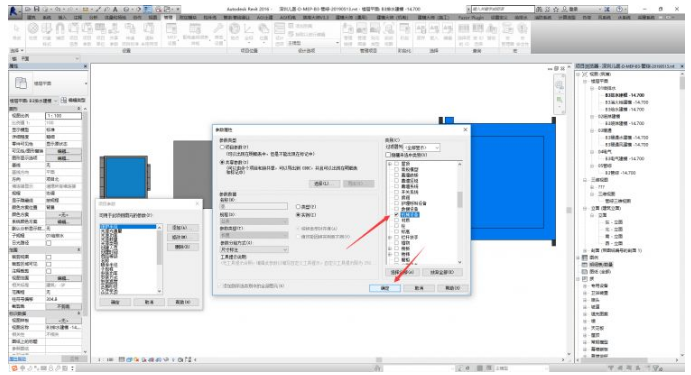This screenshot has height=375, width=691.
Task: Open the Fuzor Plugin ribbon tab
Action: (471, 17)
